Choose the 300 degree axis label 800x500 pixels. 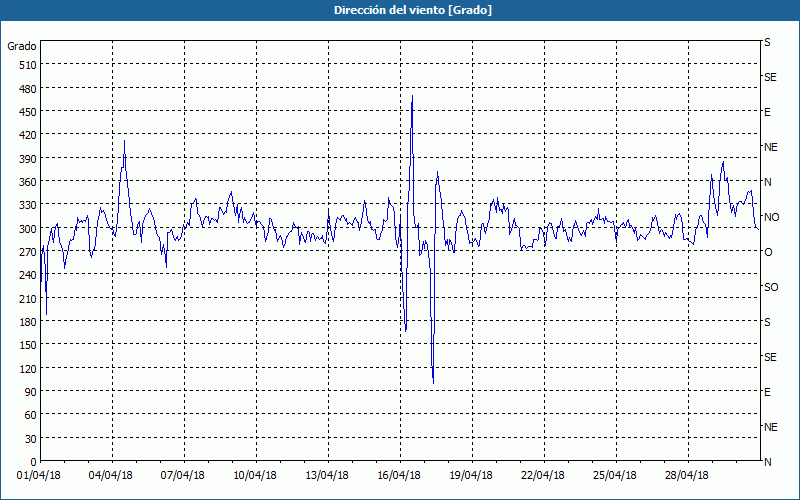pos(28,229)
